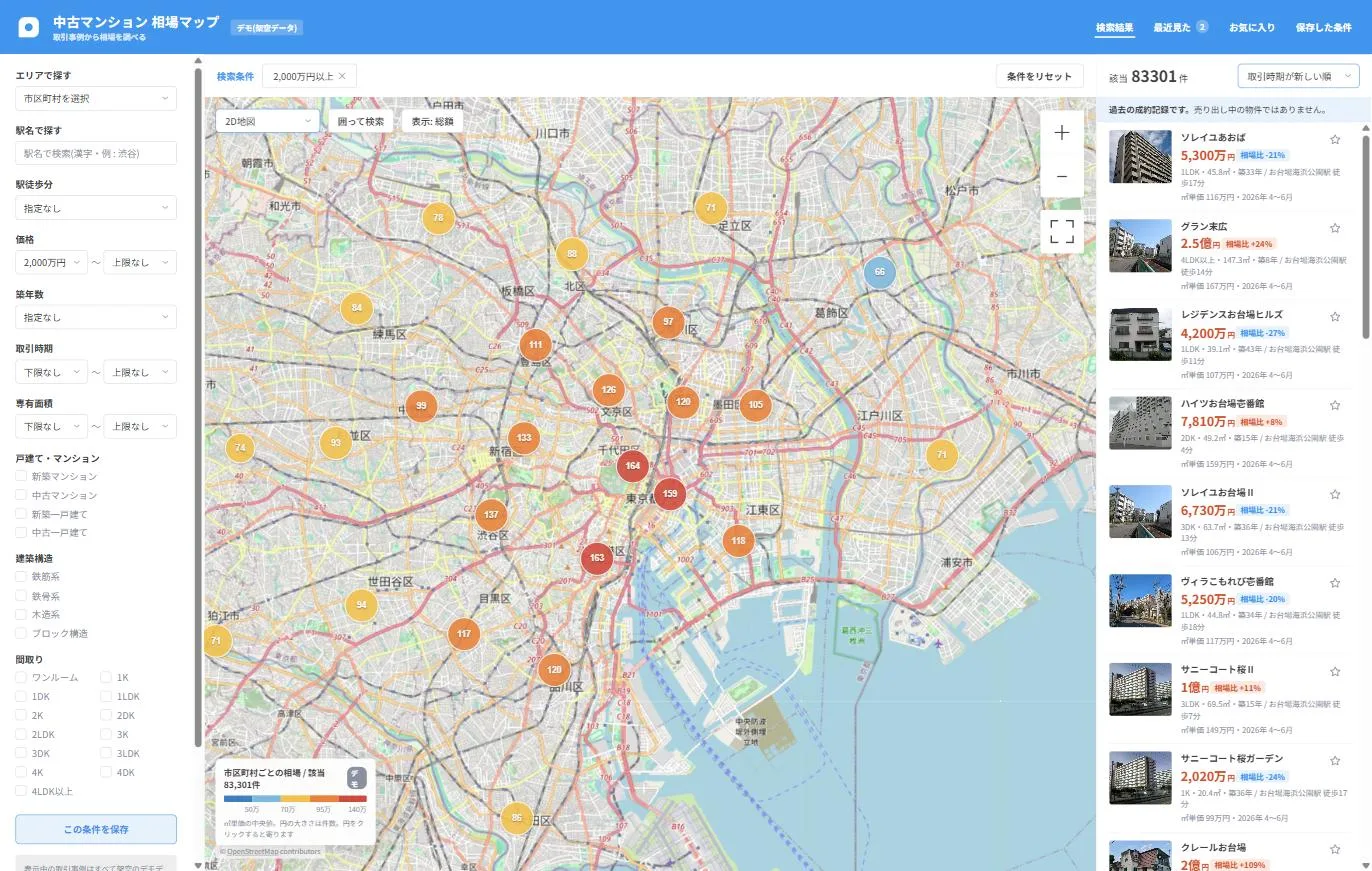
Task: Open the 取引時期が新しい順 sort dropdown
Action: pyautogui.click(x=1298, y=76)
